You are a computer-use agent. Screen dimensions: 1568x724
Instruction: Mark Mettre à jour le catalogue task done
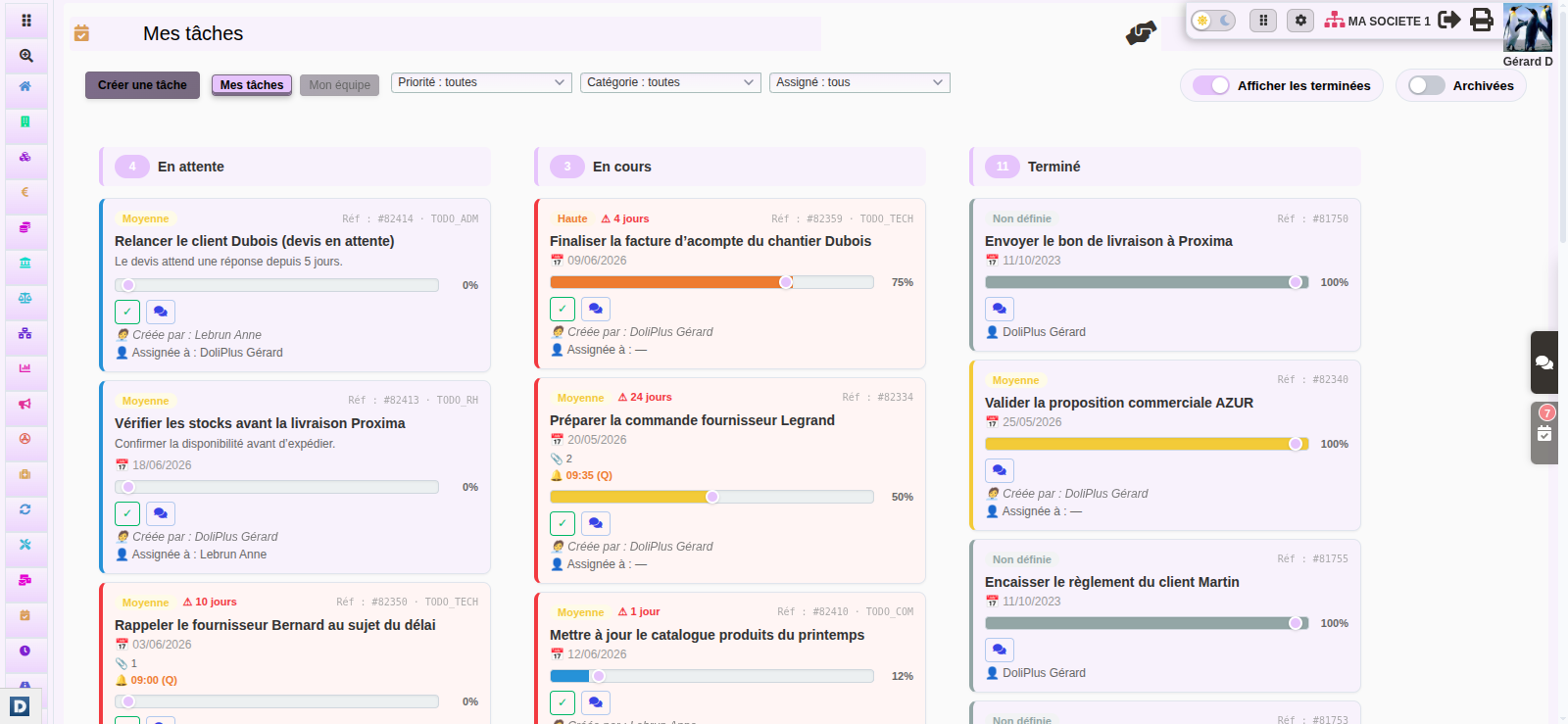(x=563, y=702)
